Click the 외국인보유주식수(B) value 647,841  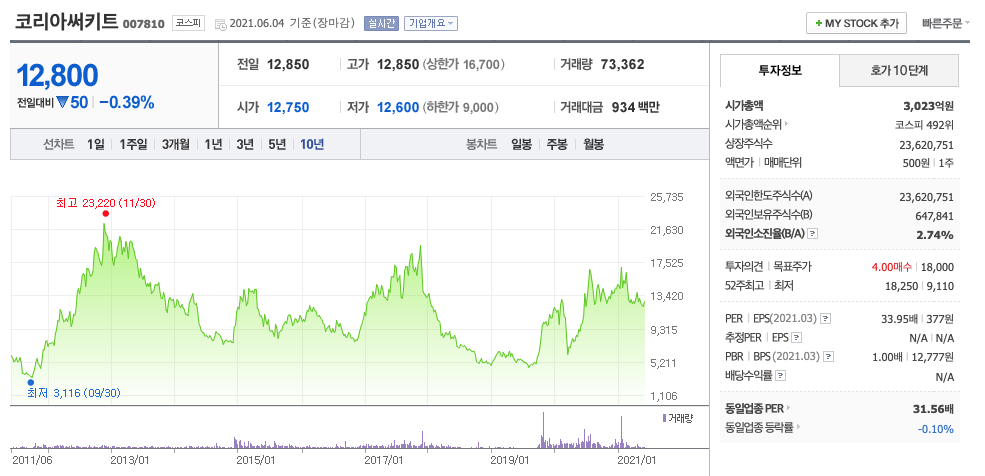[x=933, y=216]
